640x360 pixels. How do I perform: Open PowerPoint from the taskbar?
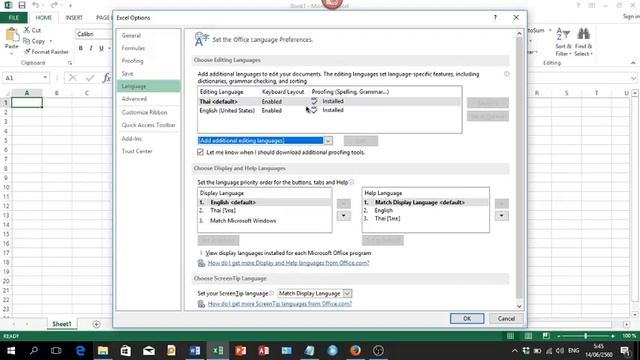click(x=240, y=351)
